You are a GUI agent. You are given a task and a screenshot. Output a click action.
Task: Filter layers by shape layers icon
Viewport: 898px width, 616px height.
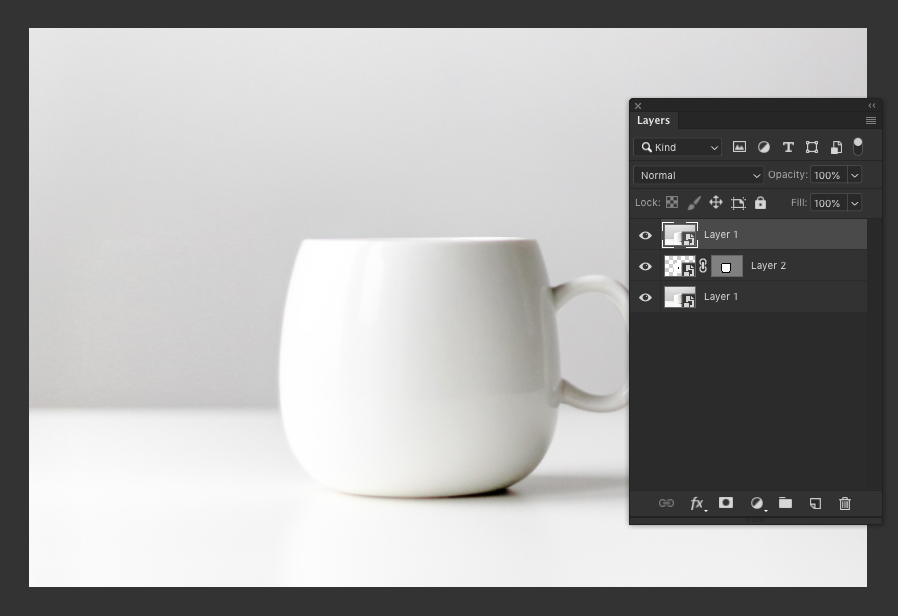[x=812, y=147]
